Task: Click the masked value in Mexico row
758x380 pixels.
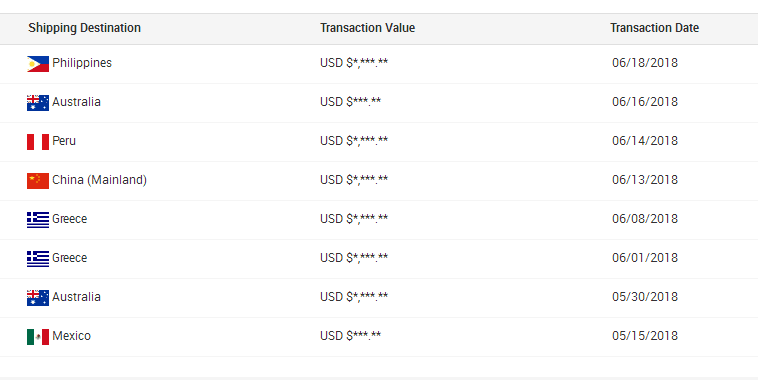Action: coord(350,336)
